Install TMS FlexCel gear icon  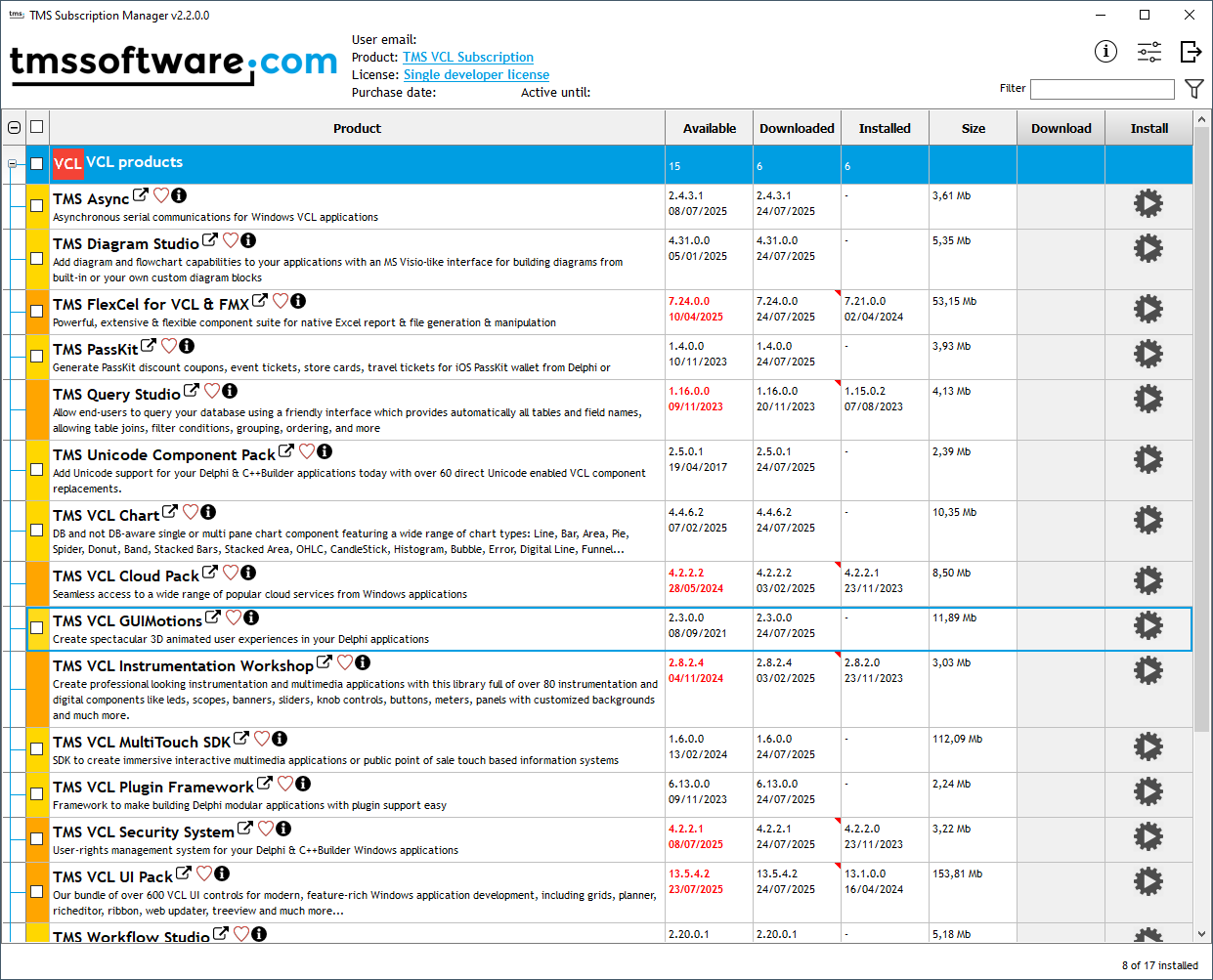tap(1148, 309)
